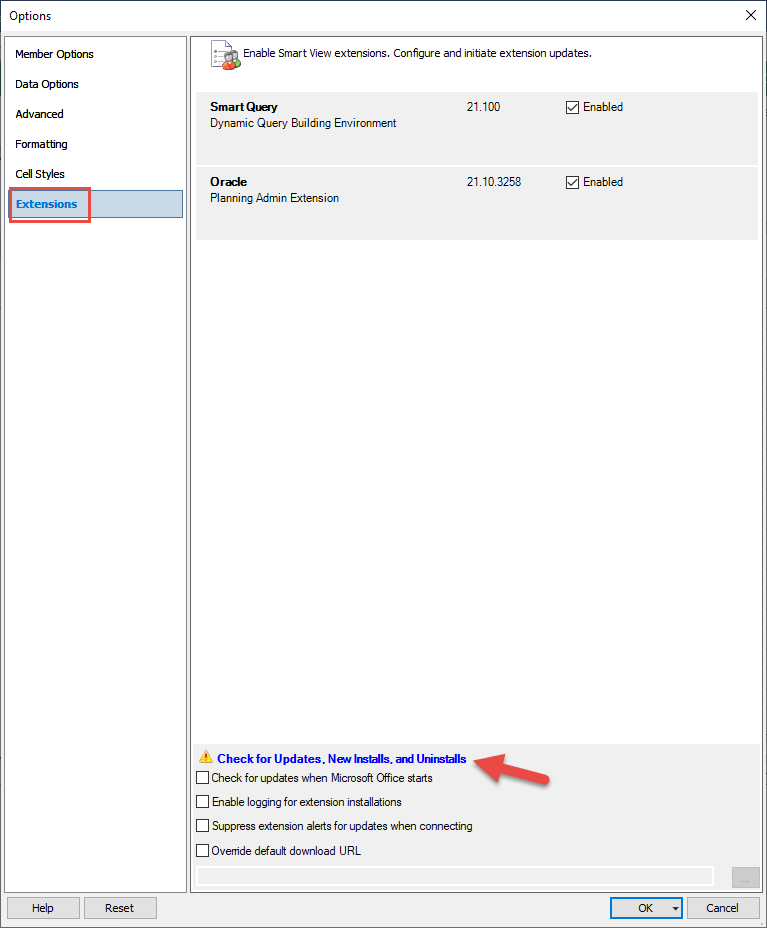
Task: Open the OK button dropdown arrow
Action: point(676,909)
